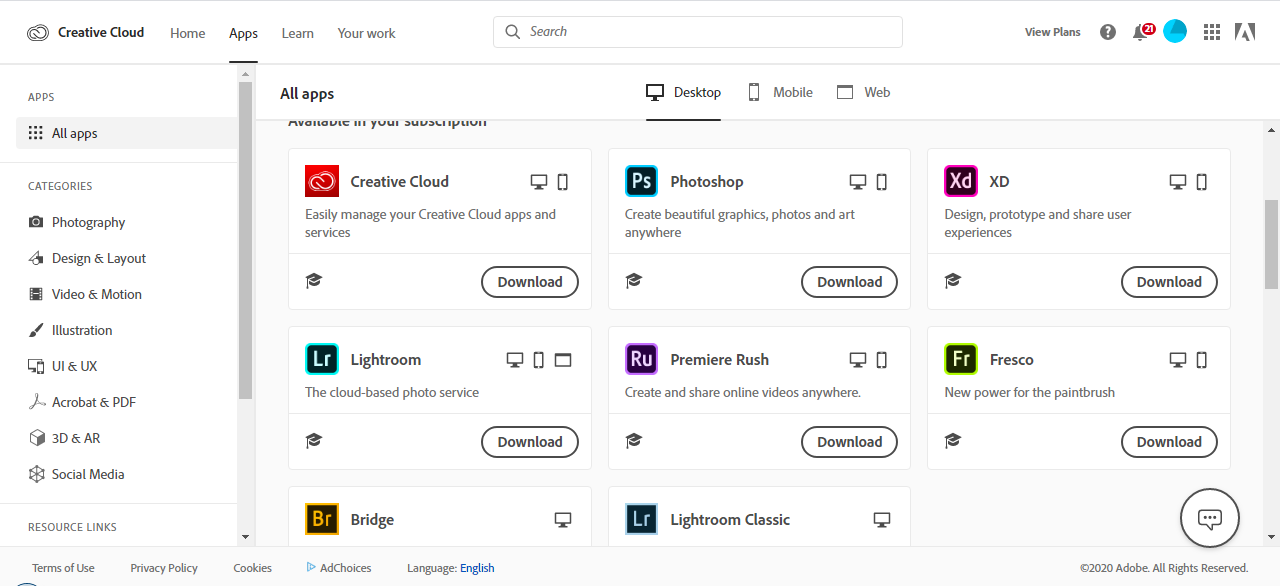Viewport: 1280px width, 586px height.
Task: Click the sidebar scroll down arrow
Action: [x=245, y=537]
